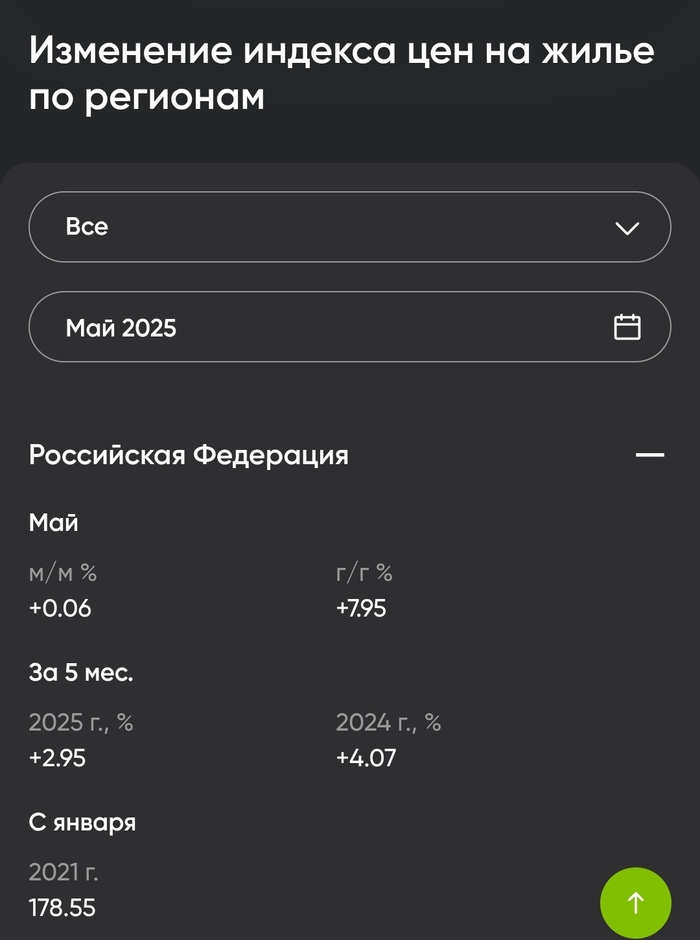Click the "2025 г., %" label

pyautogui.click(x=81, y=723)
